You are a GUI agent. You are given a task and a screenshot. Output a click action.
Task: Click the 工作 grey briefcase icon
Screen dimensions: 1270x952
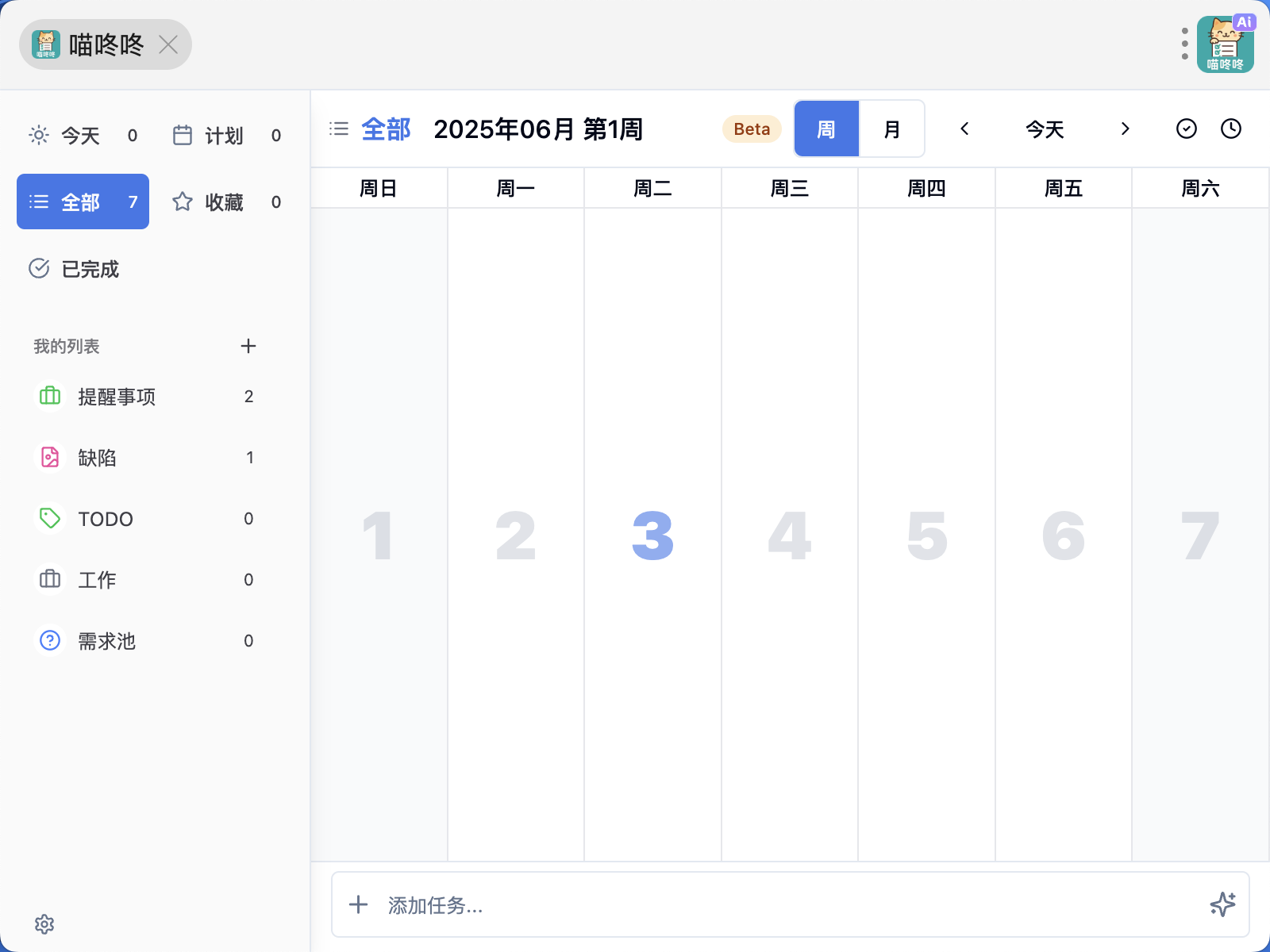[x=50, y=578]
